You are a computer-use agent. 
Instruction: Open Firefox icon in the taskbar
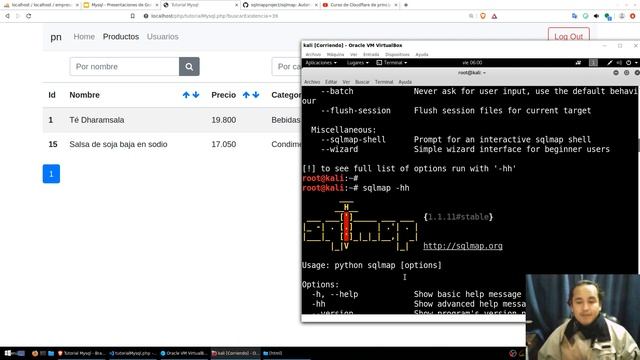[x=35, y=353]
